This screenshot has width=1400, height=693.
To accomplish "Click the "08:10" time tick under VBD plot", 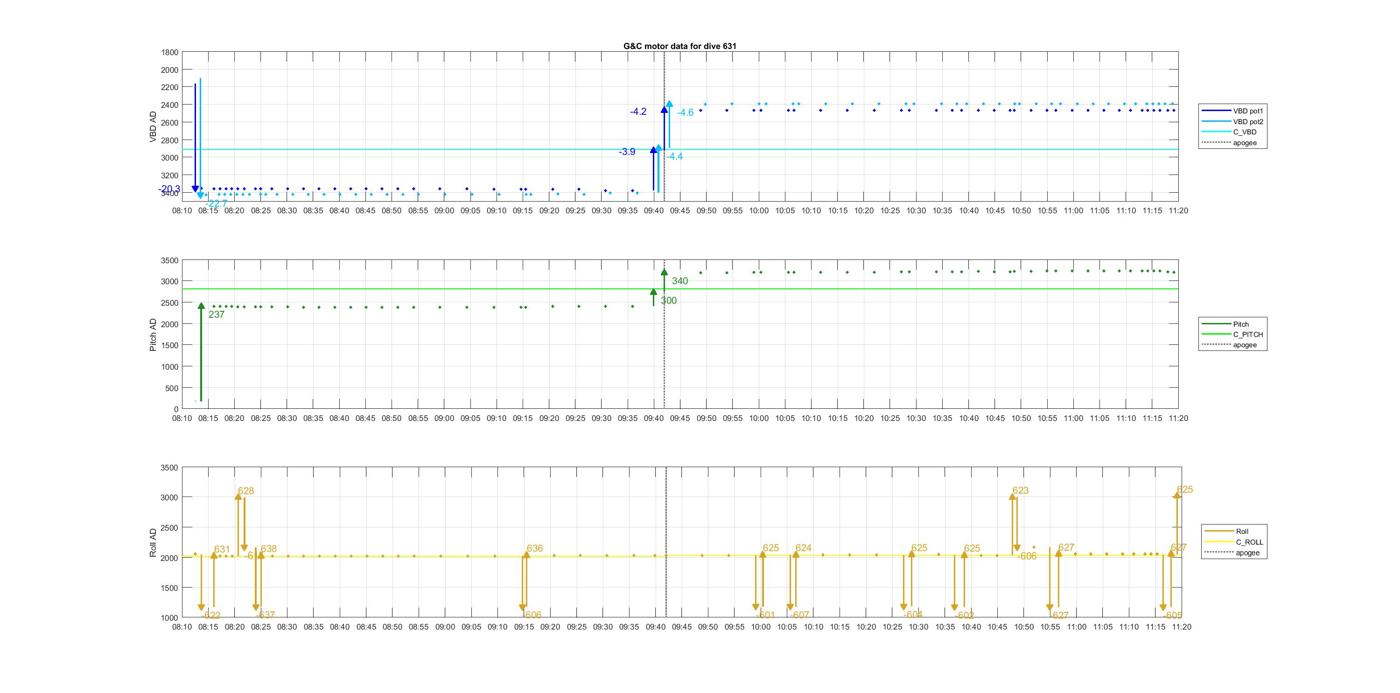I will (182, 210).
